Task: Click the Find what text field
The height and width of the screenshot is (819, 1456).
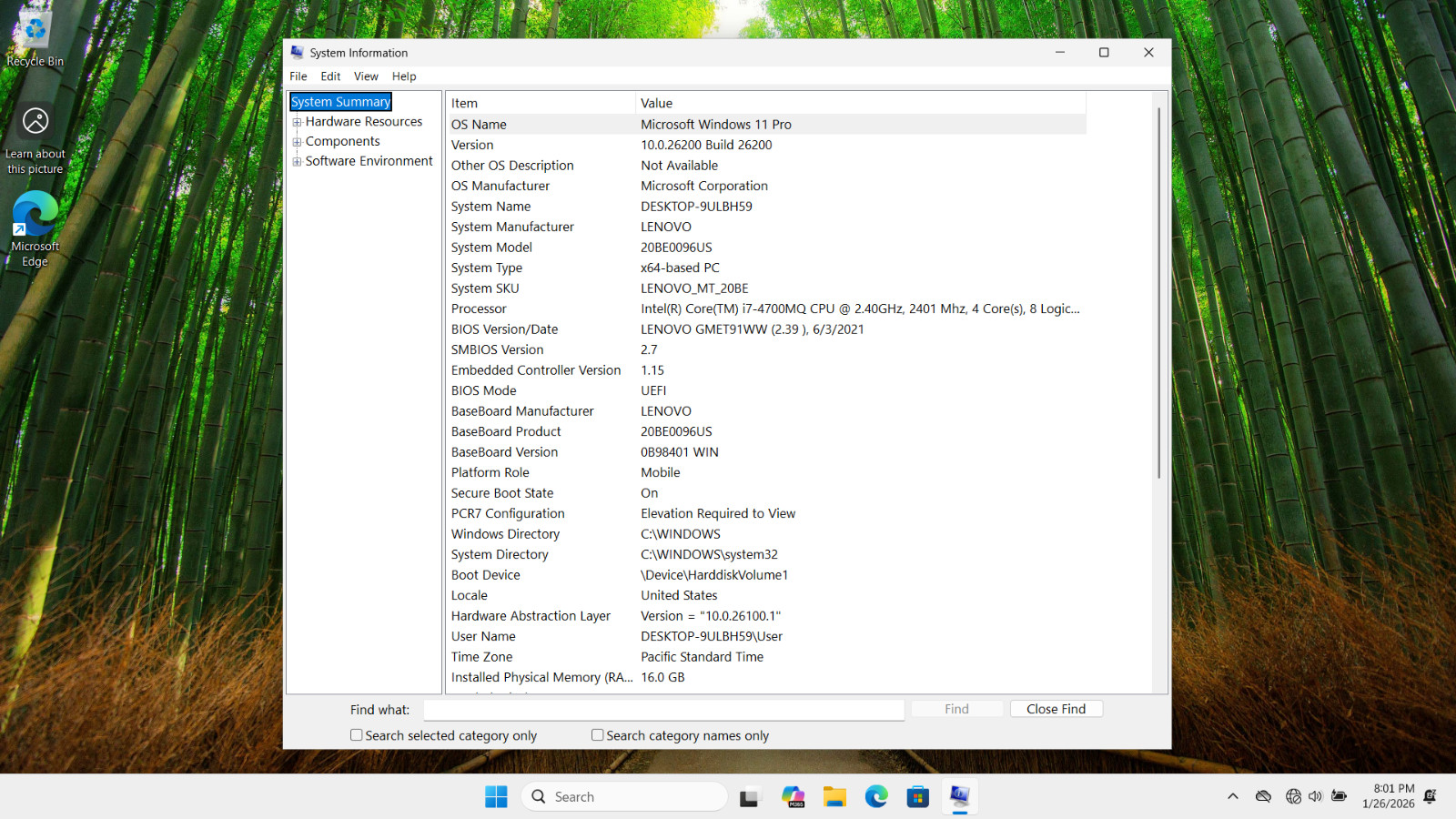Action: point(664,710)
